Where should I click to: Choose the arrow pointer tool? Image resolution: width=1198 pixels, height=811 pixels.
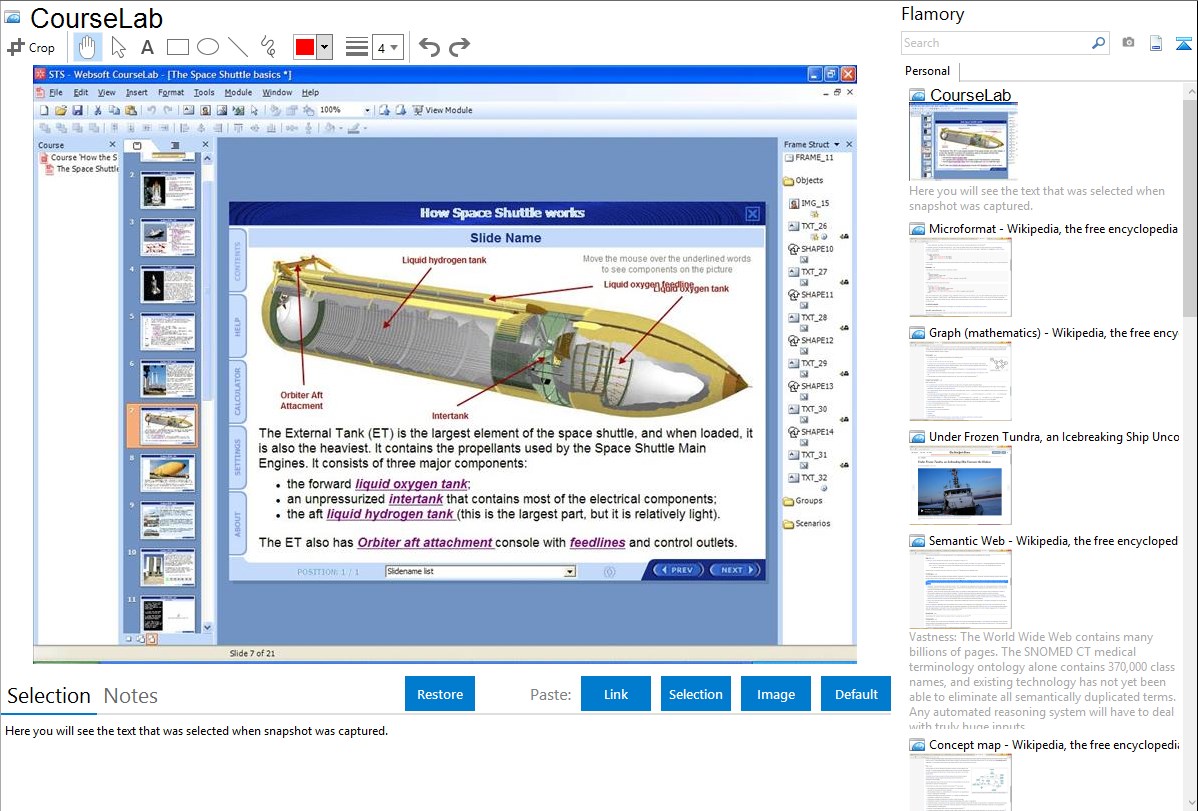click(118, 47)
